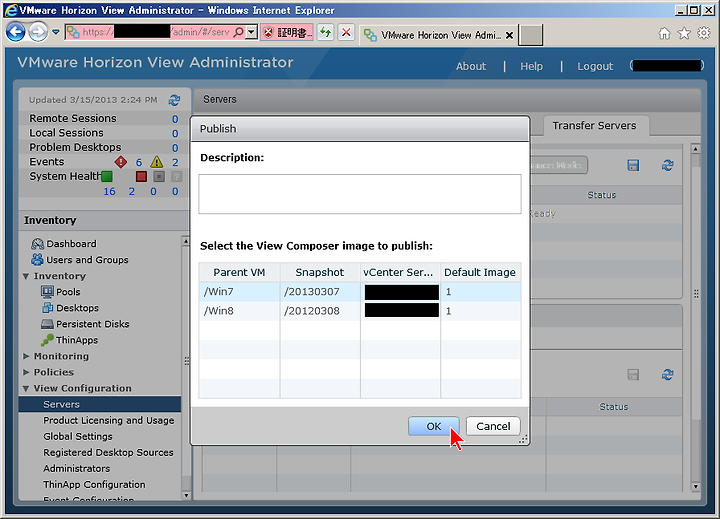Sort by the Snapshot column
Viewport: 720px width, 519px height.
[x=320, y=272]
